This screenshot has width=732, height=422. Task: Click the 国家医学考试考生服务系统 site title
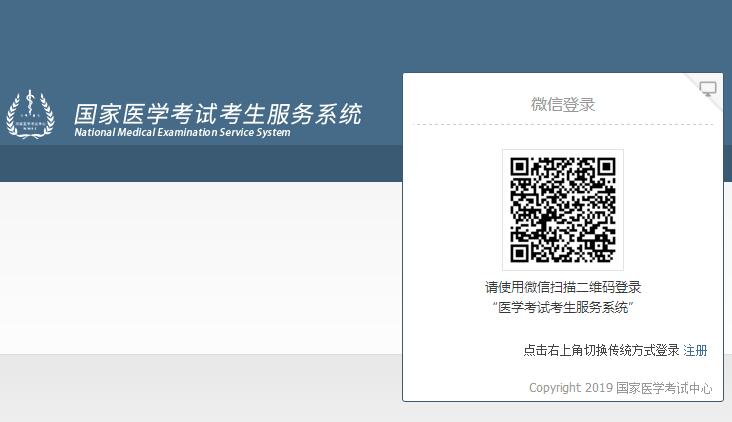pyautogui.click(x=218, y=112)
